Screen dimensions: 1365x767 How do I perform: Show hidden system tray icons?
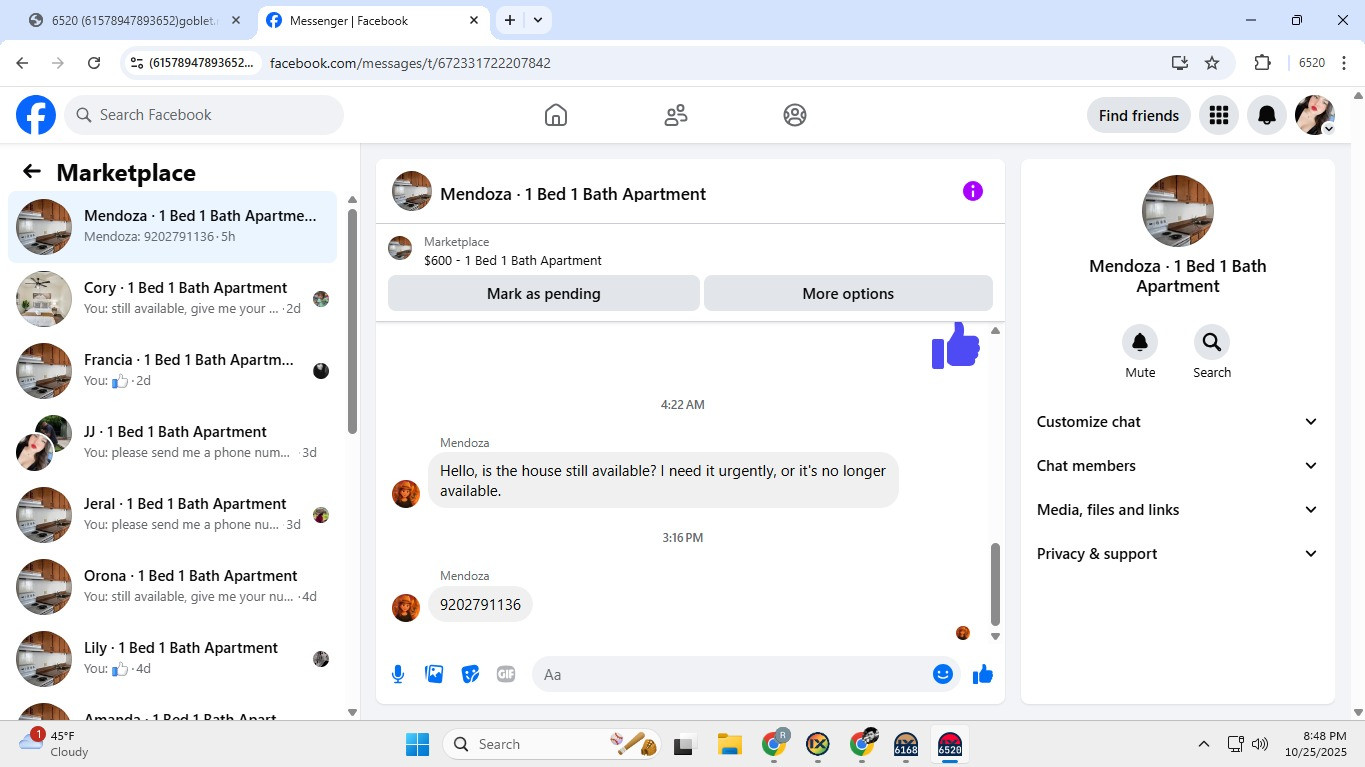1204,744
